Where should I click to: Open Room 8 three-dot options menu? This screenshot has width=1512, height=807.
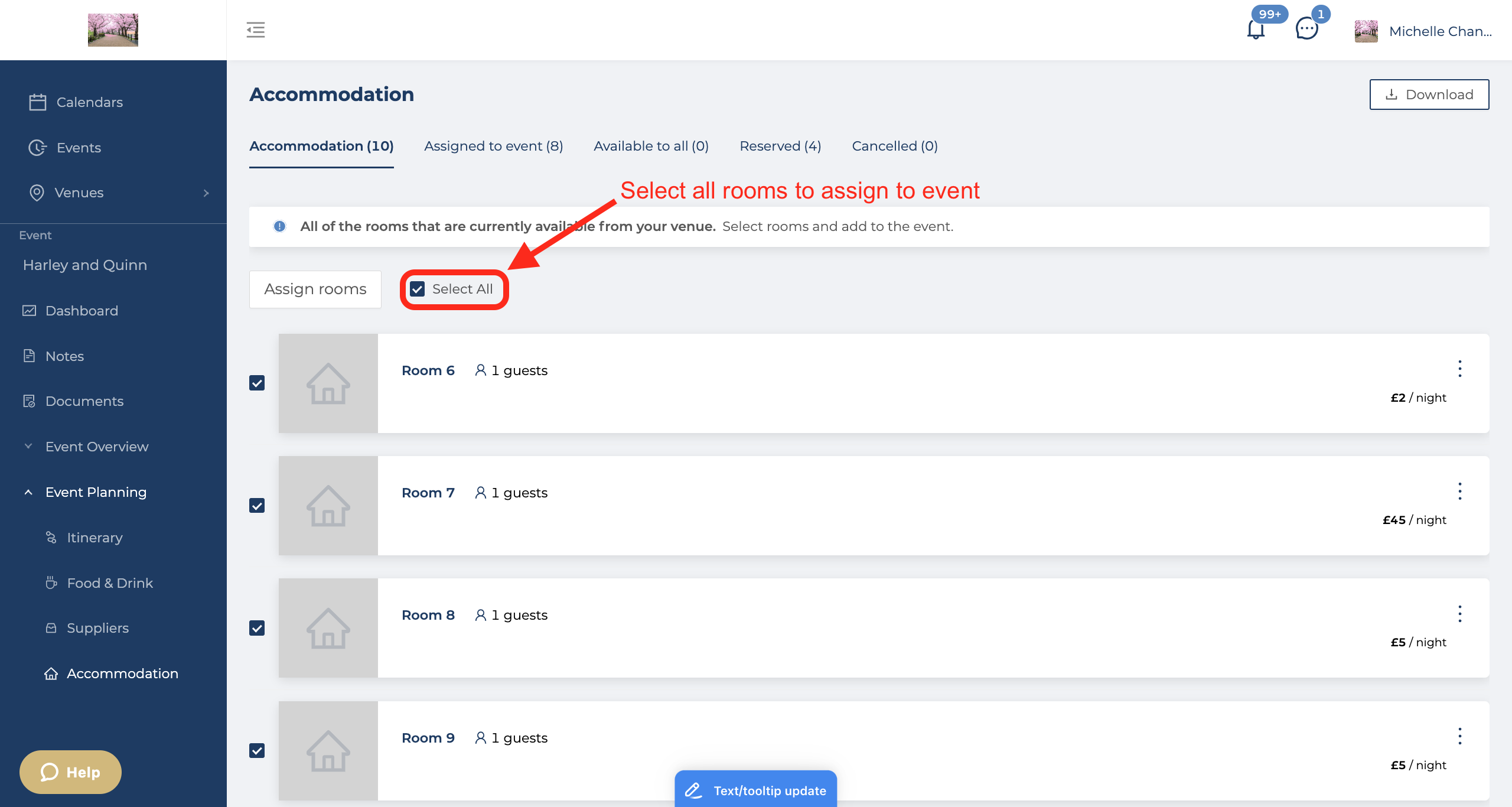click(1459, 614)
